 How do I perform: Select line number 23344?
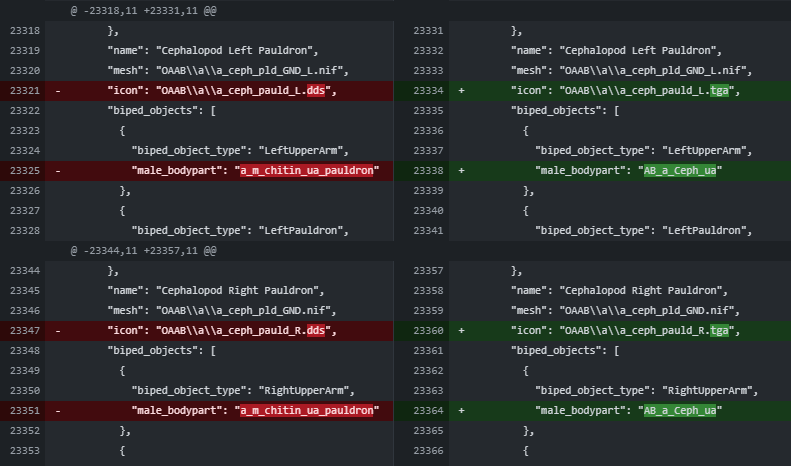pyautogui.click(x=25, y=271)
